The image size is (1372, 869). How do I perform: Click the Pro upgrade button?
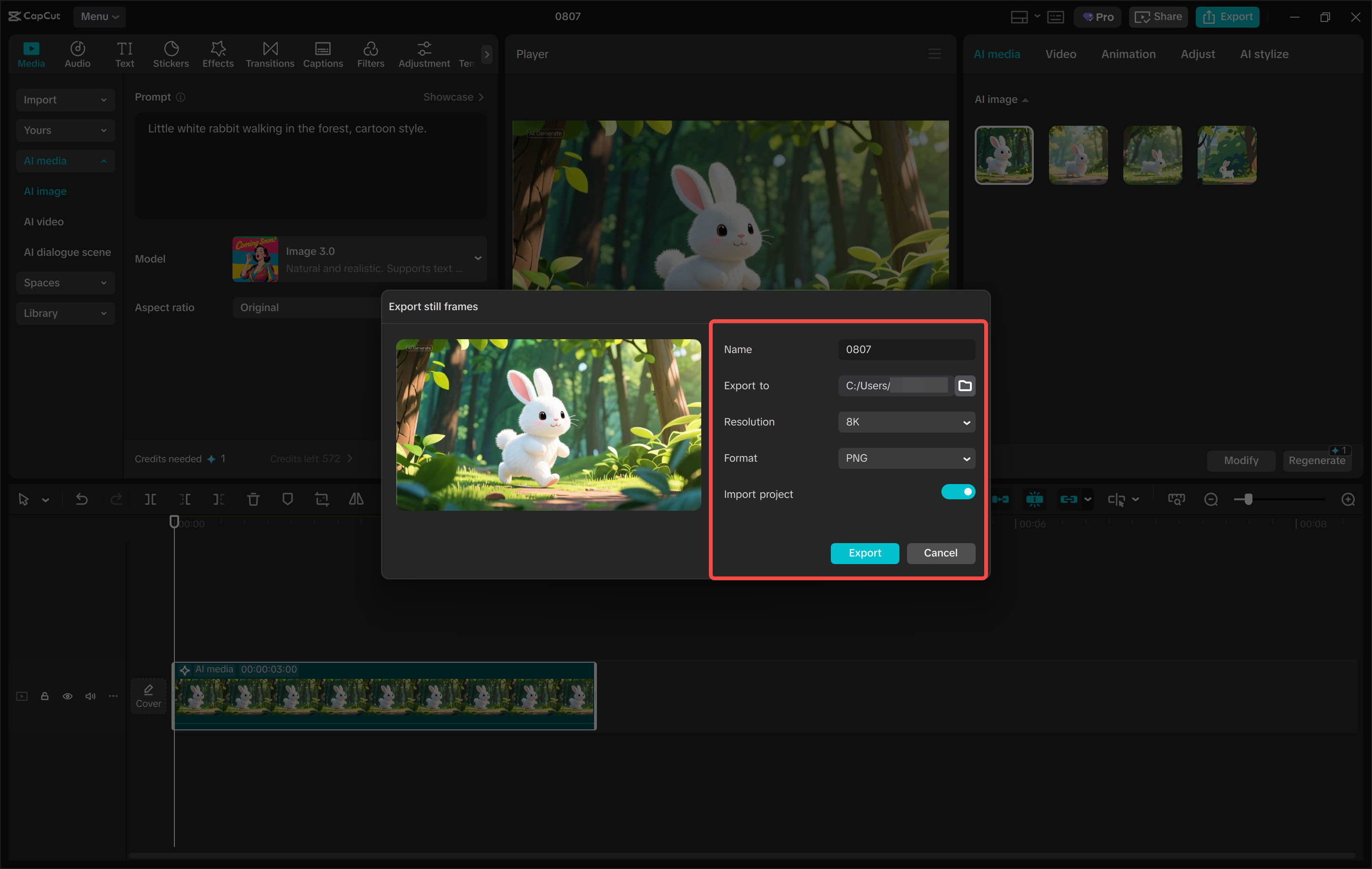(x=1098, y=17)
